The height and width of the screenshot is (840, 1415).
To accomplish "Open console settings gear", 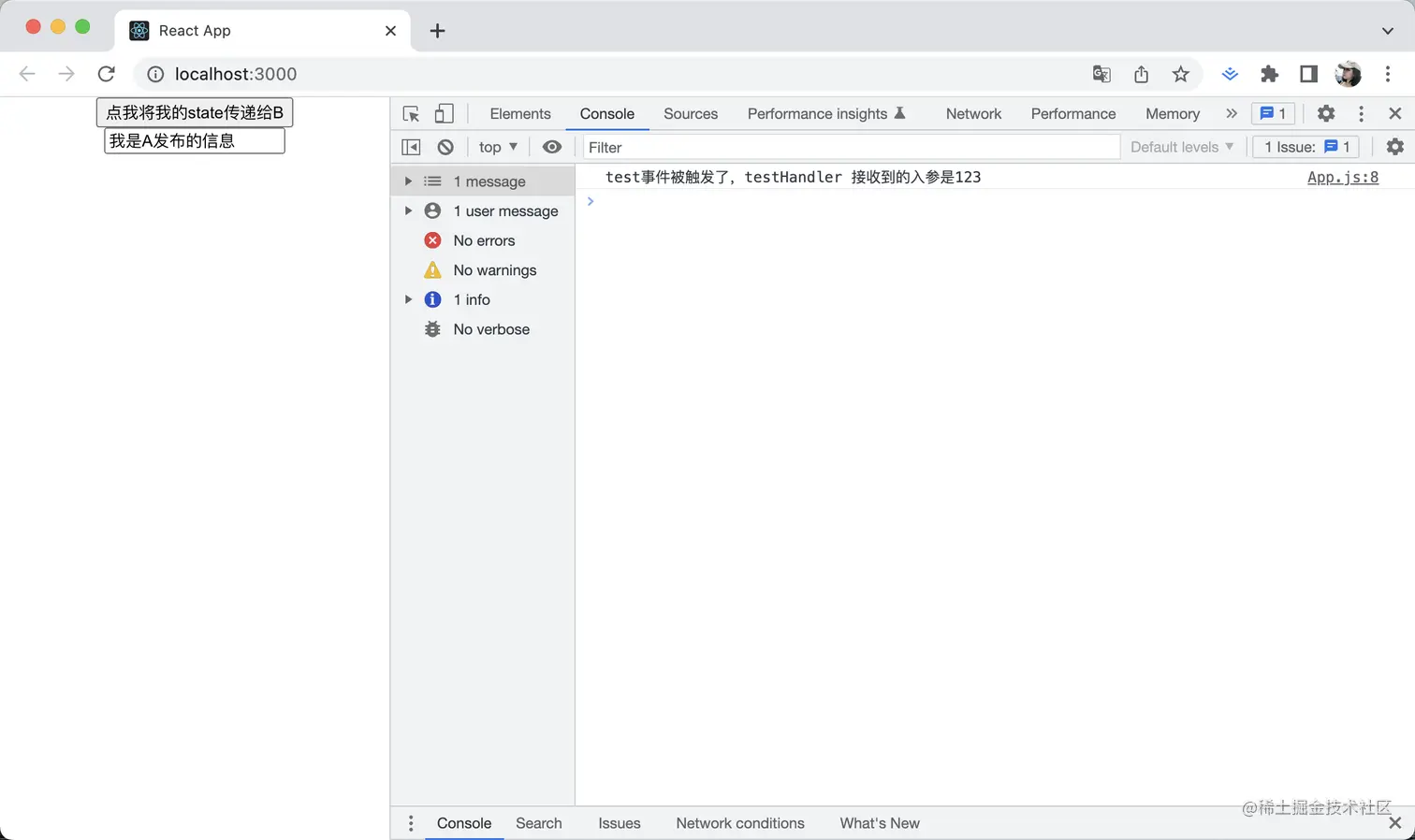I will tap(1395, 147).
